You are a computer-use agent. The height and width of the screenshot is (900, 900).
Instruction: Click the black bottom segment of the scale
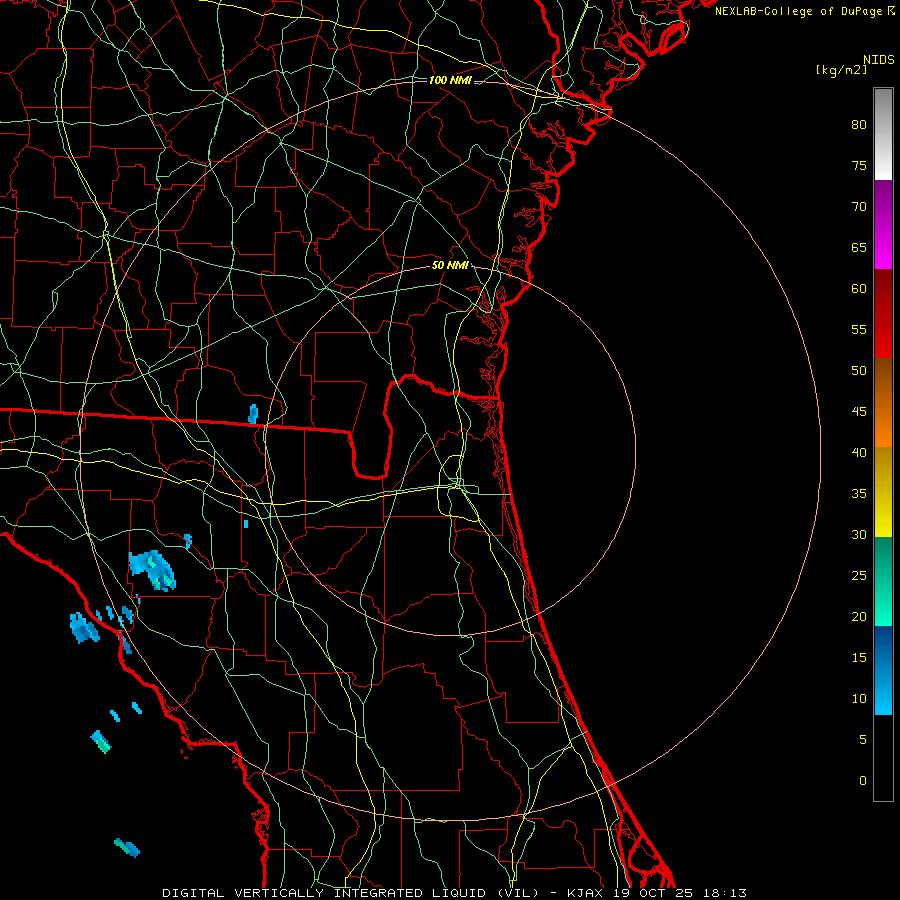(883, 758)
